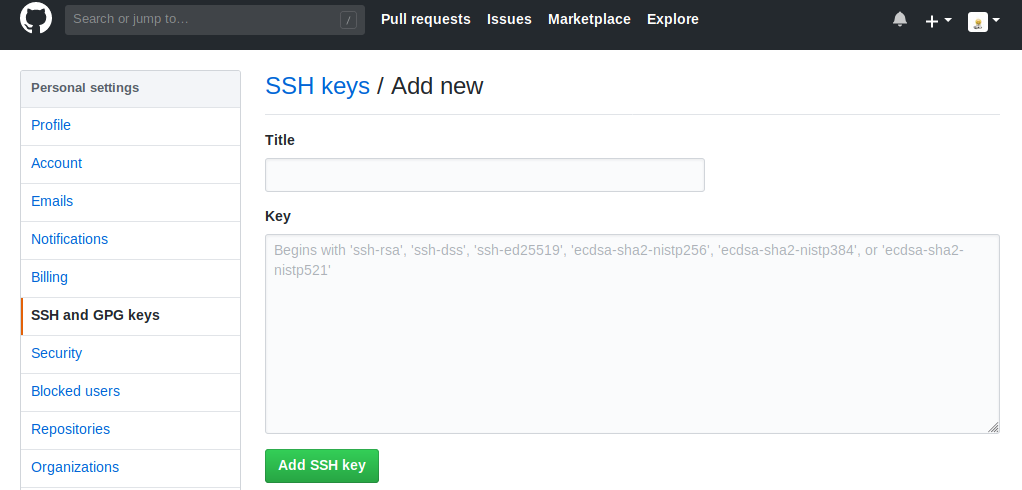Image resolution: width=1022 pixels, height=490 pixels.
Task: Open Marketplace from the header
Action: [589, 19]
